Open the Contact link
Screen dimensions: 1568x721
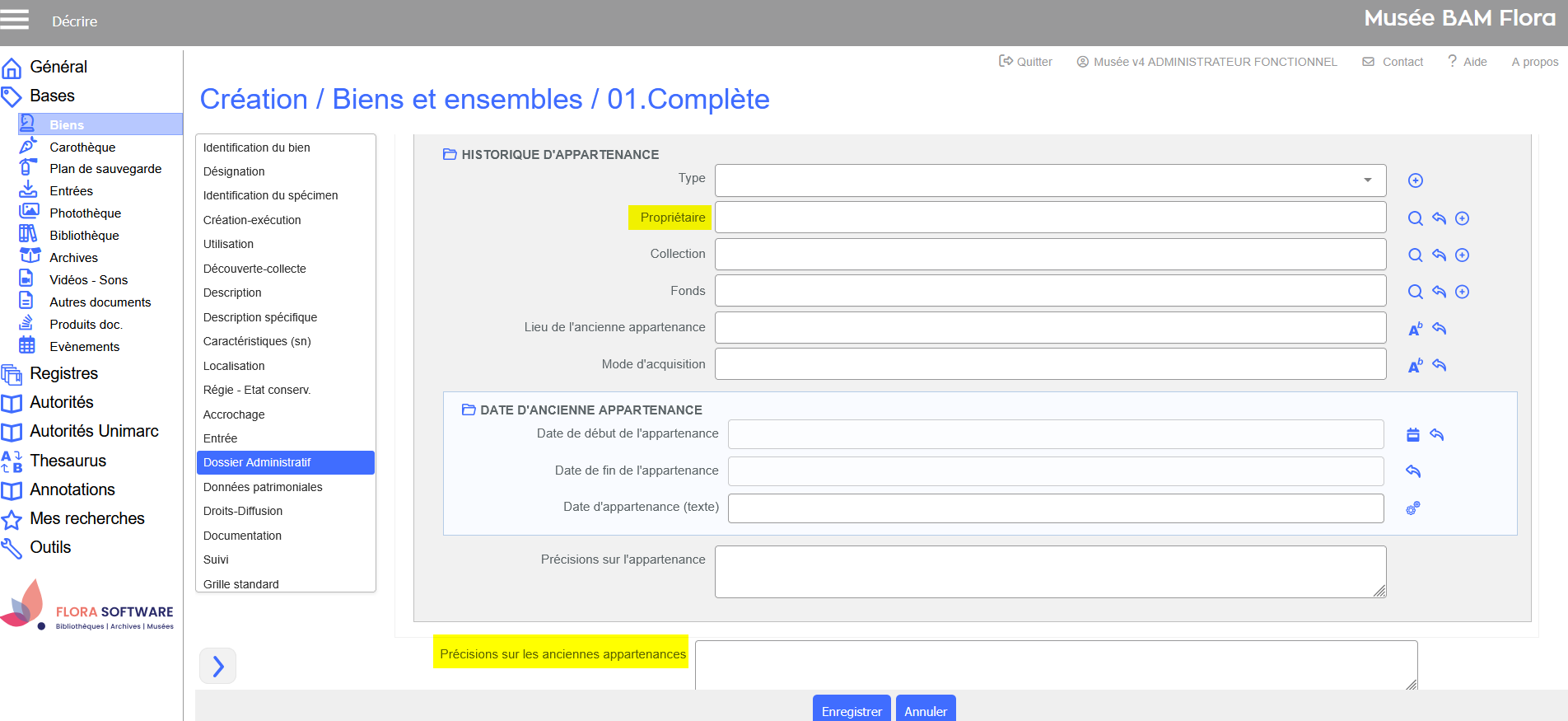[1393, 62]
